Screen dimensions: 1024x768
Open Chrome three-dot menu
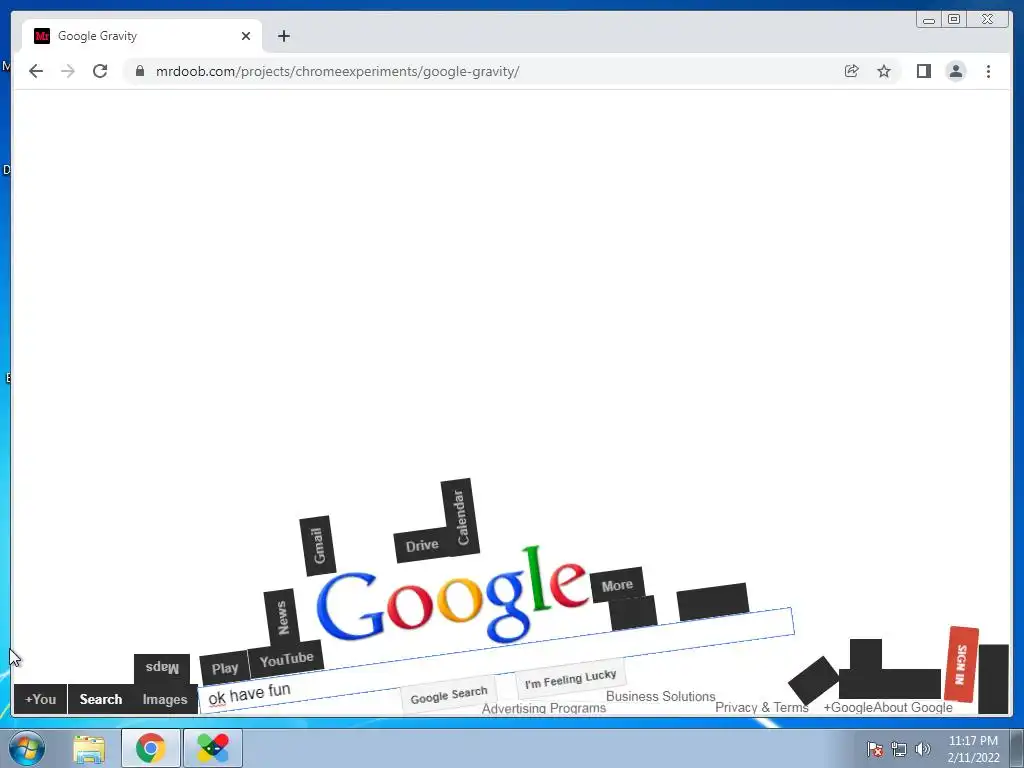click(x=988, y=71)
